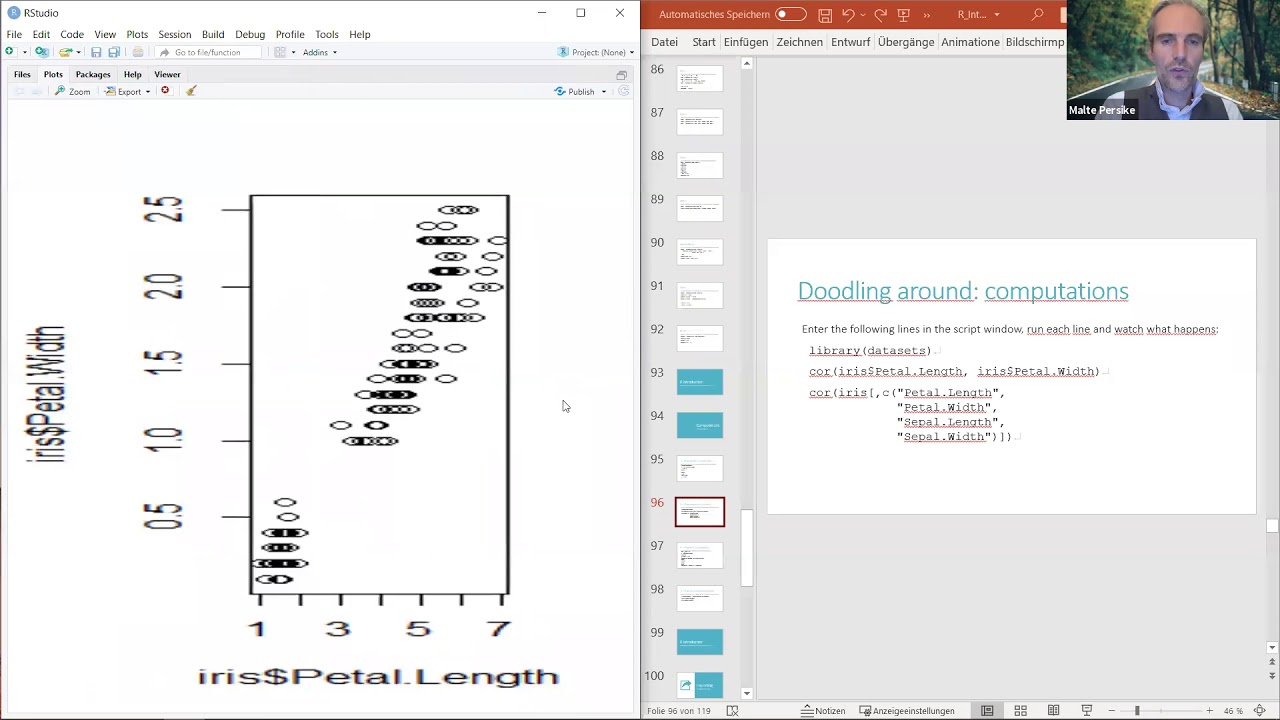Open Datei tab in PowerPoint
This screenshot has height=720, width=1280.
[664, 42]
